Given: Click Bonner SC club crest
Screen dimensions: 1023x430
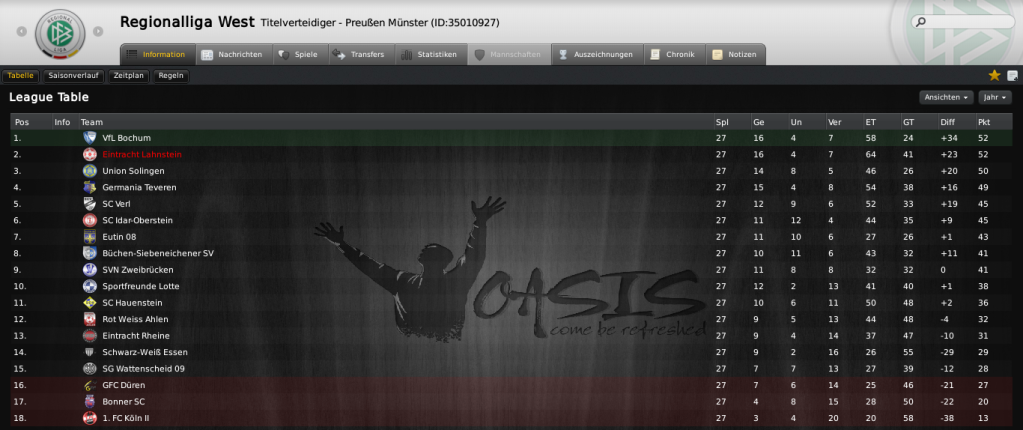Looking at the screenshot, I should pyautogui.click(x=89, y=401).
